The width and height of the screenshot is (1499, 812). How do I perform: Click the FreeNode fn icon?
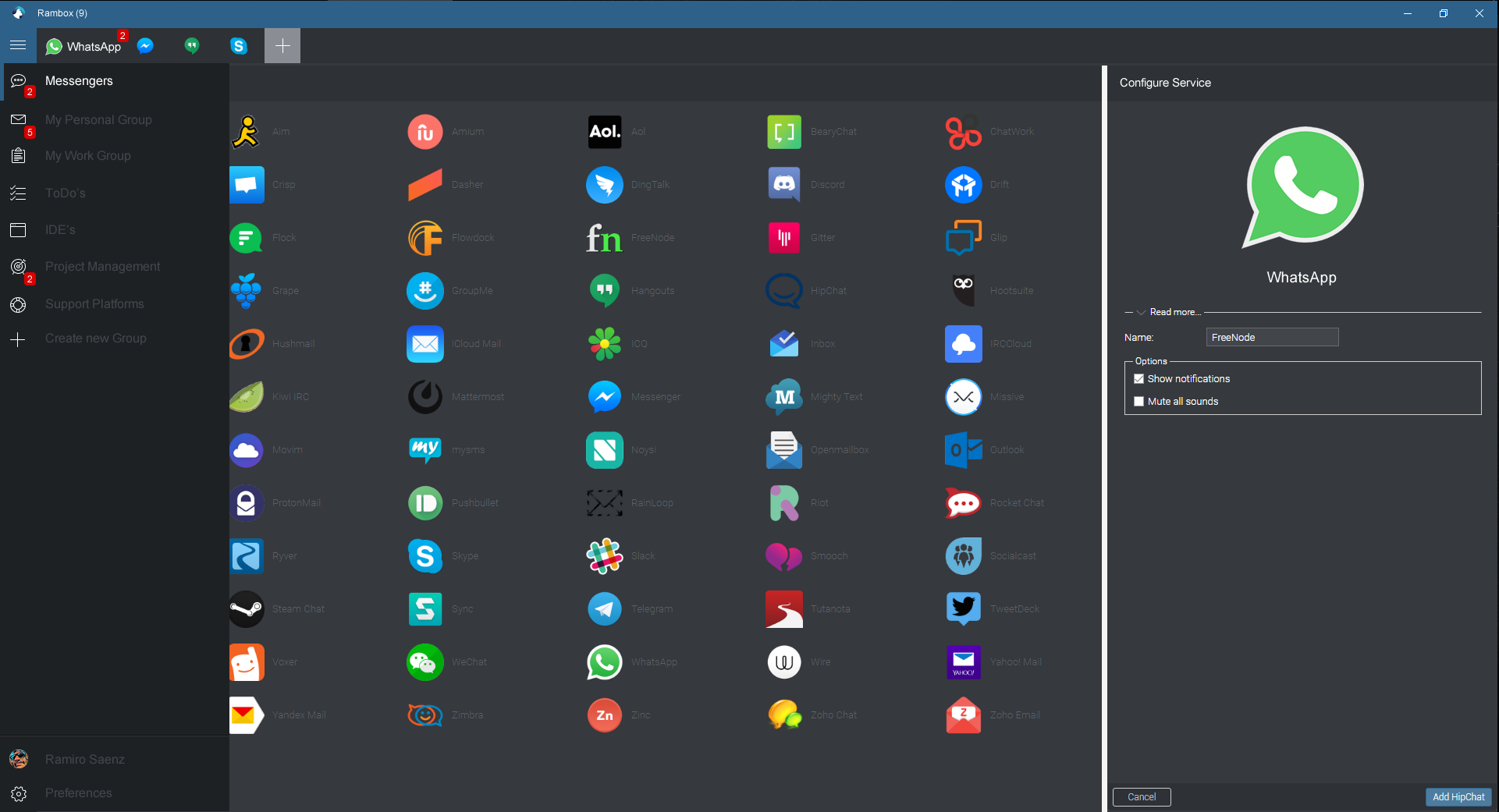click(605, 238)
